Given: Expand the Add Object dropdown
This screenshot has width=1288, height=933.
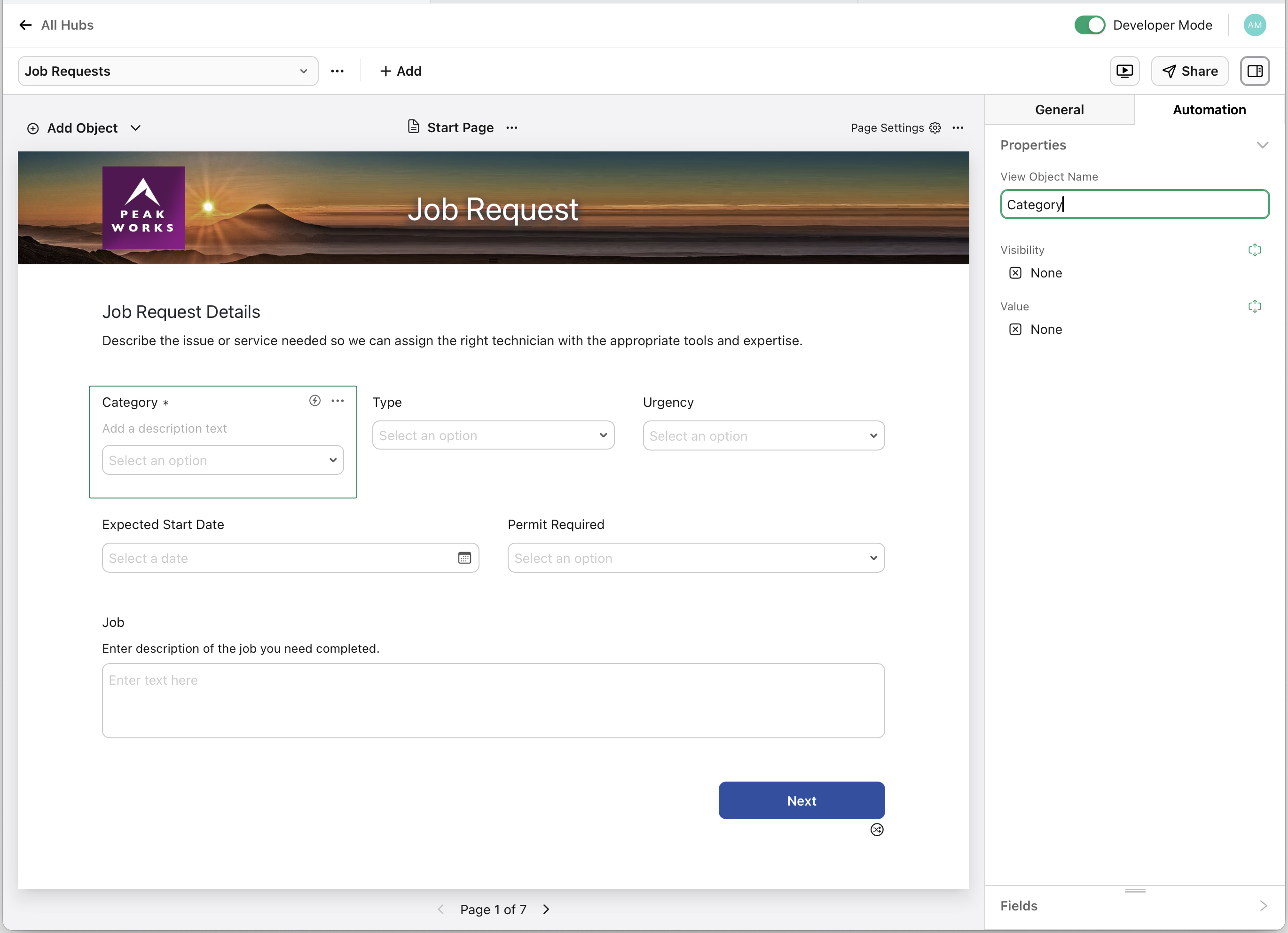Looking at the screenshot, I should click(136, 128).
